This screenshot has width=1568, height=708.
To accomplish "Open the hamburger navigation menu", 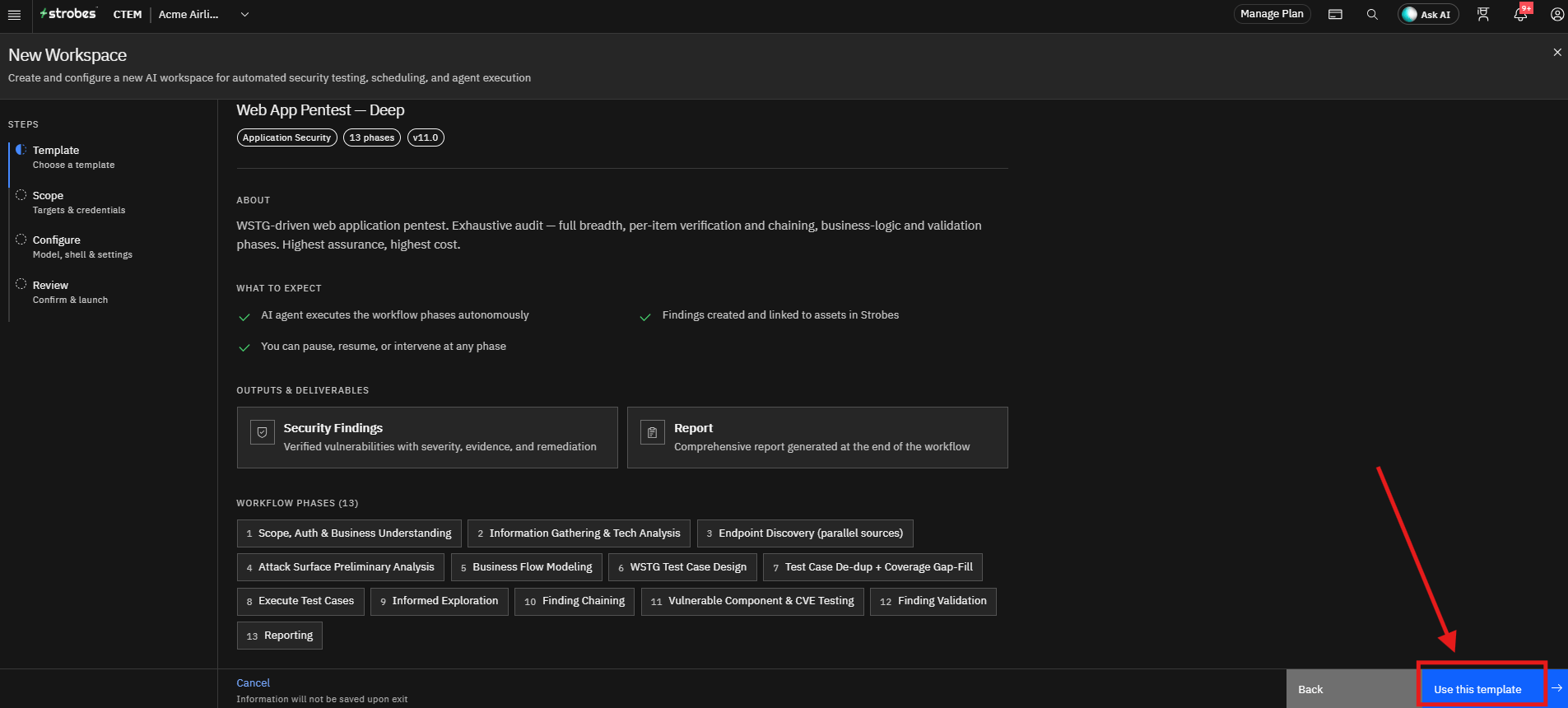I will 14,15.
